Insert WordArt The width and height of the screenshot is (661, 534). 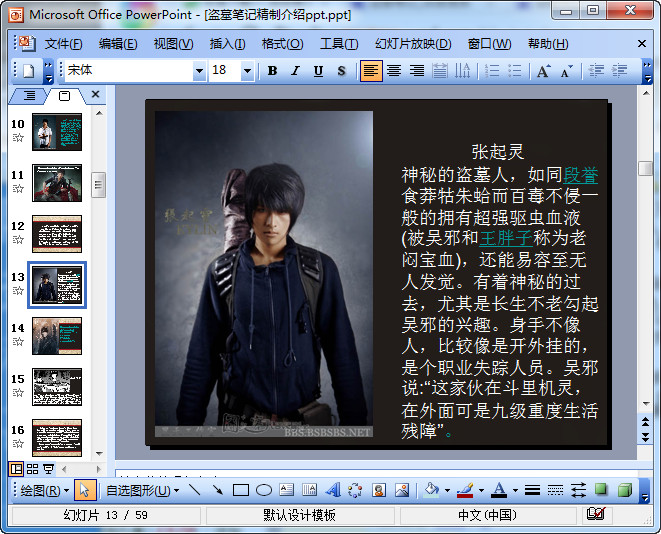333,490
